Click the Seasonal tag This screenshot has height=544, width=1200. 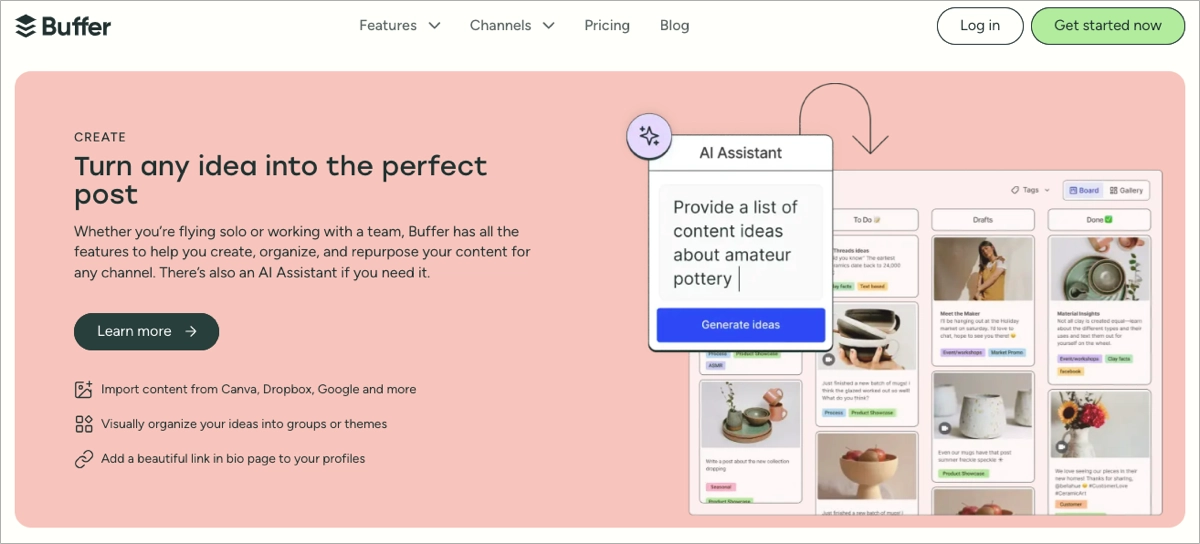pos(720,486)
